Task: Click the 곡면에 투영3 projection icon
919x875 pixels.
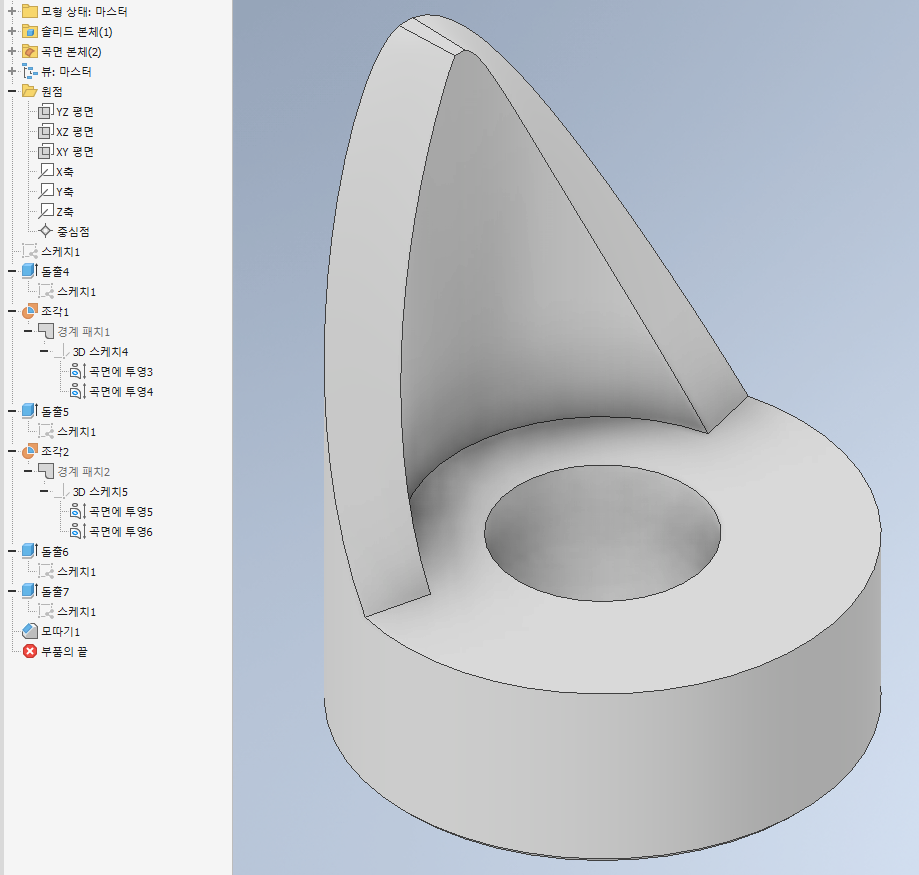Action: click(x=78, y=371)
